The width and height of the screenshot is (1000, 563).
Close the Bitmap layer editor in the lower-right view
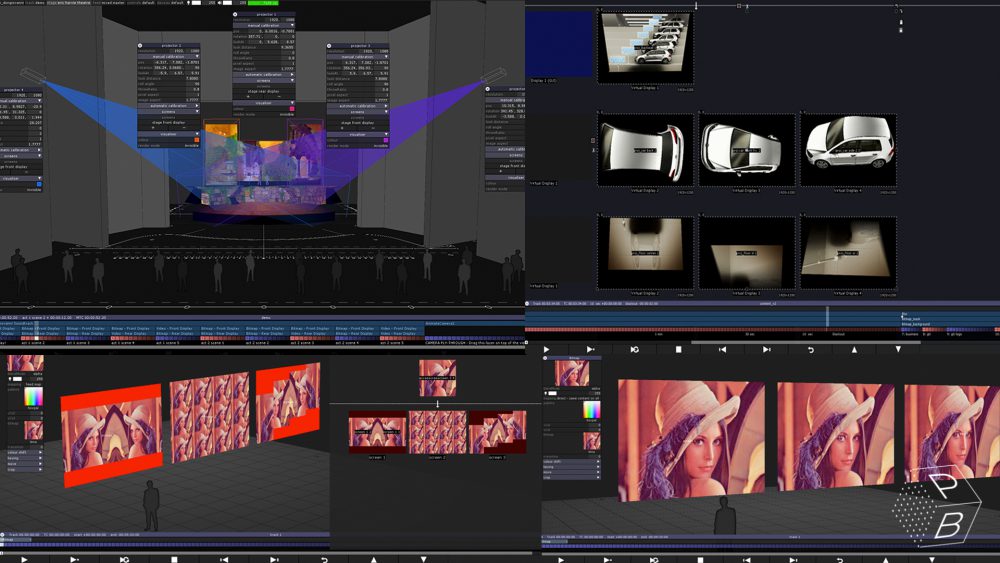click(545, 358)
